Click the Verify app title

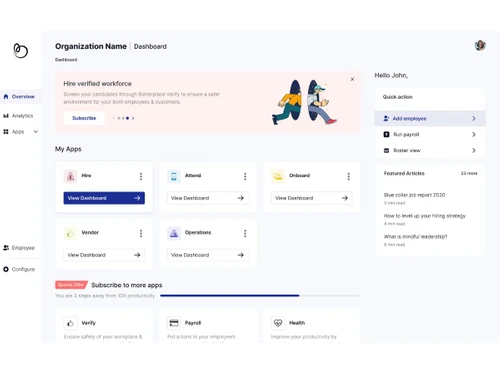click(x=89, y=323)
